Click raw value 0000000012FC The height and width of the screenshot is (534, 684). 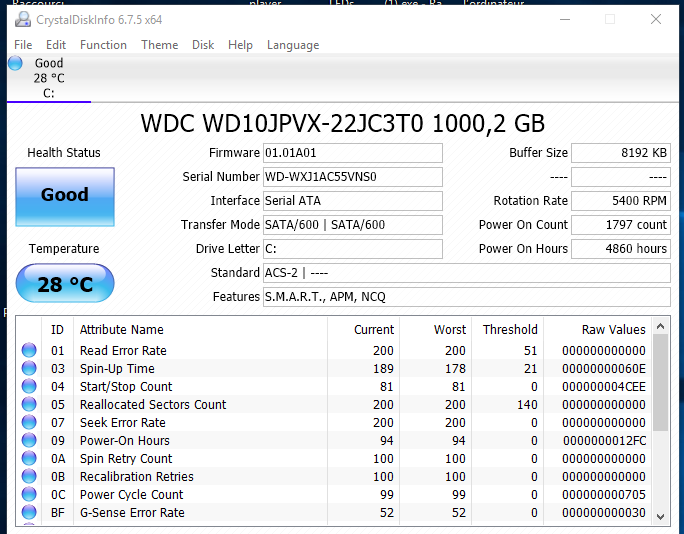pyautogui.click(x=604, y=440)
